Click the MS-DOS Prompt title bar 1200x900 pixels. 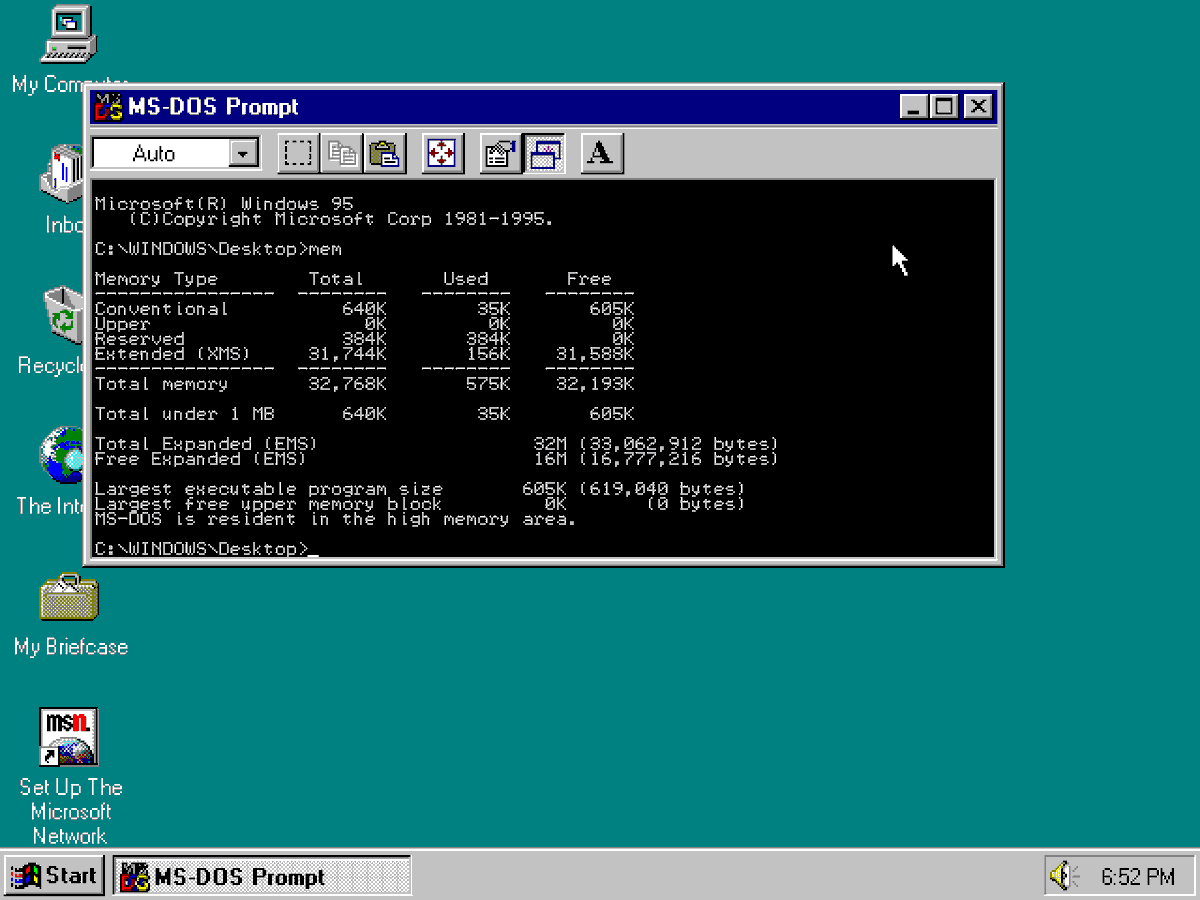545,106
